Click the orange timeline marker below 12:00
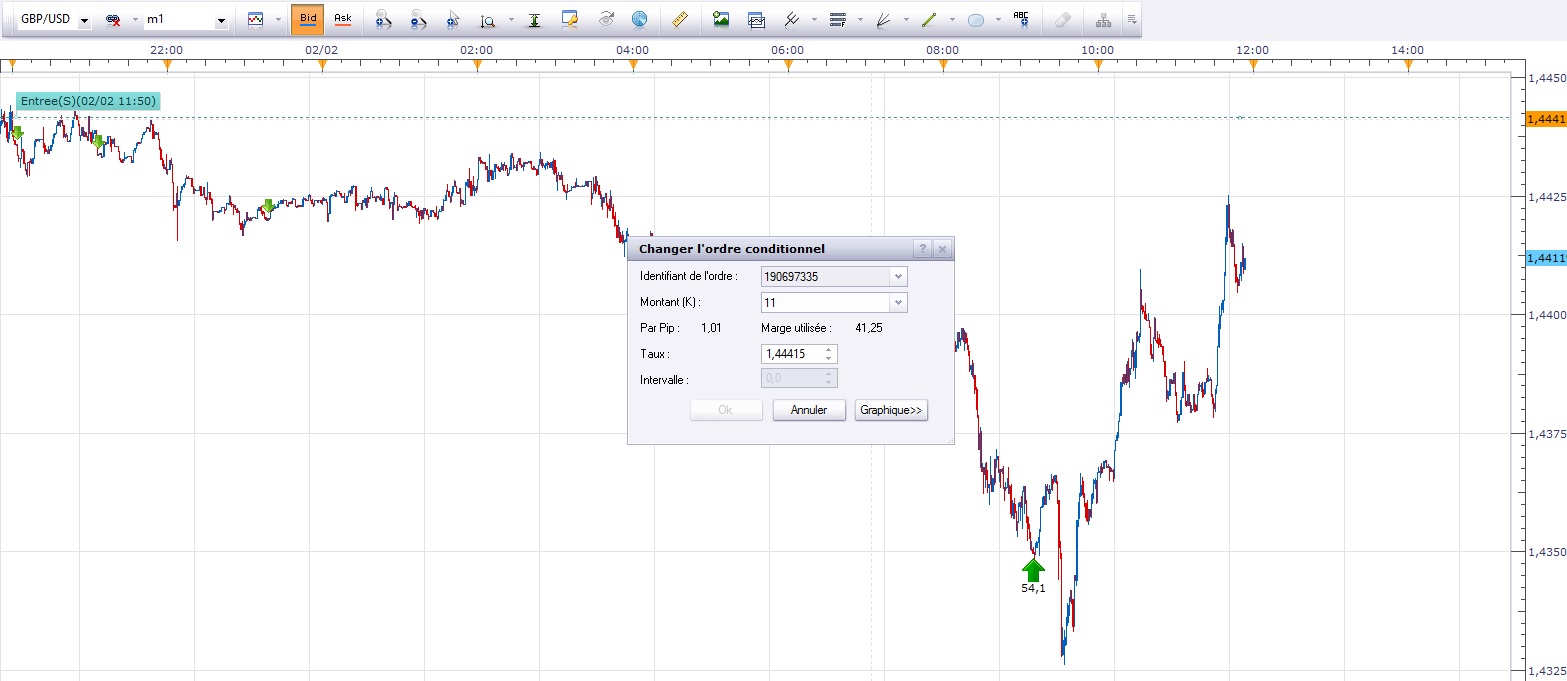Viewport: 1567px width, 681px height. 1254,65
